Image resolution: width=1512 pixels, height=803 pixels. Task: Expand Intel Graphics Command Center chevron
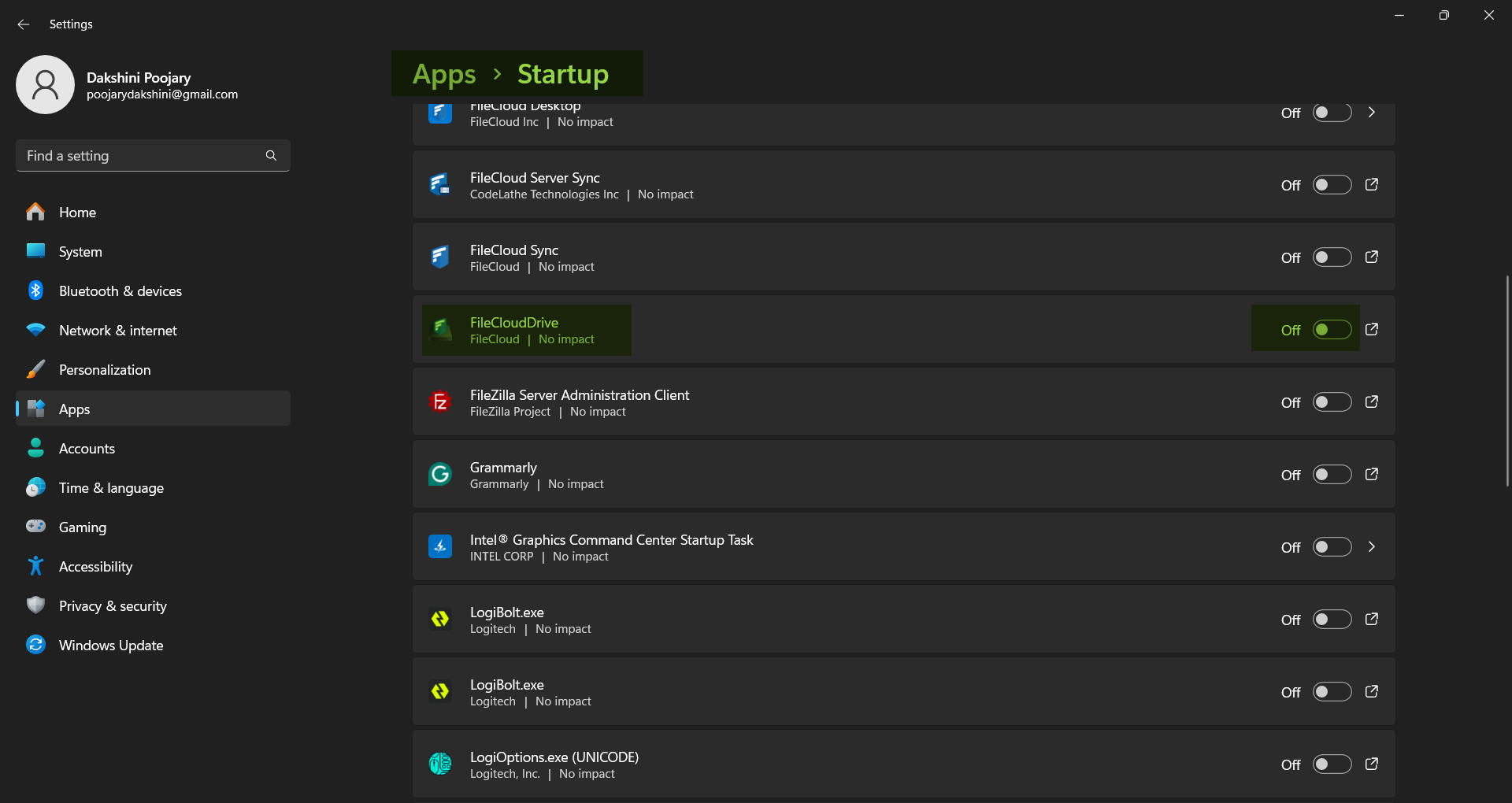tap(1372, 546)
